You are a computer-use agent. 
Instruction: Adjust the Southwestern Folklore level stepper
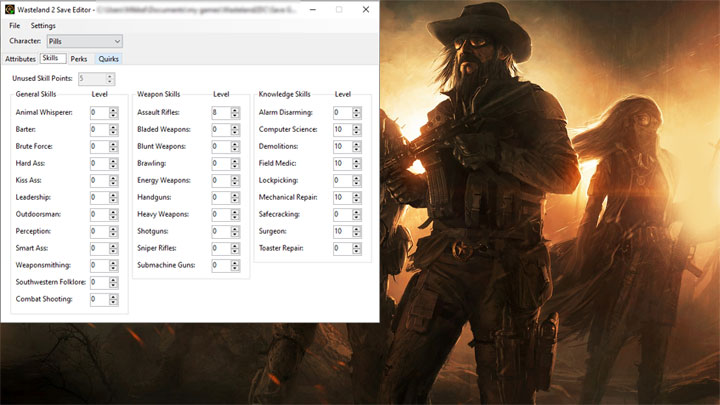[x=113, y=282]
